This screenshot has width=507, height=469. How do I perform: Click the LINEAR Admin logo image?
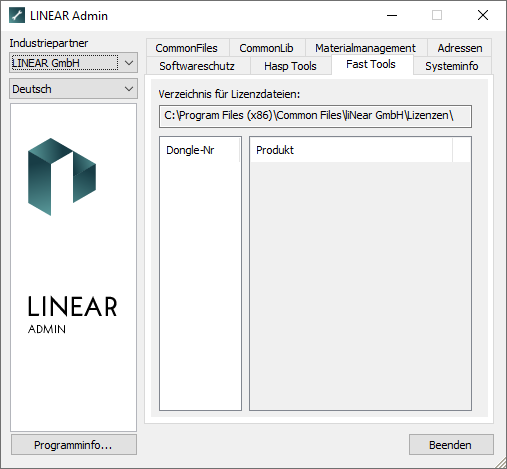click(x=73, y=267)
